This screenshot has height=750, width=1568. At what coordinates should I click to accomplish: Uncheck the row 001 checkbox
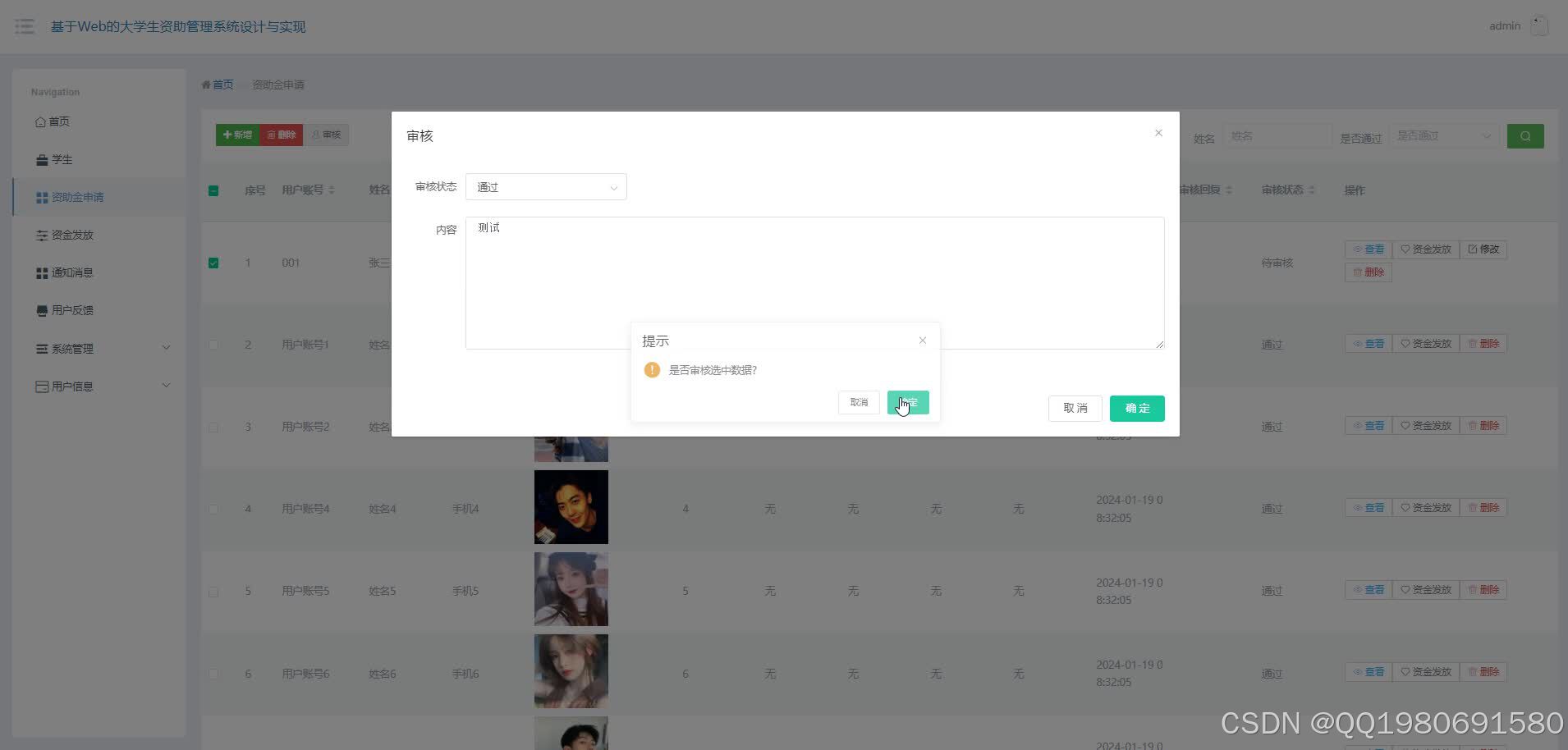(x=213, y=263)
